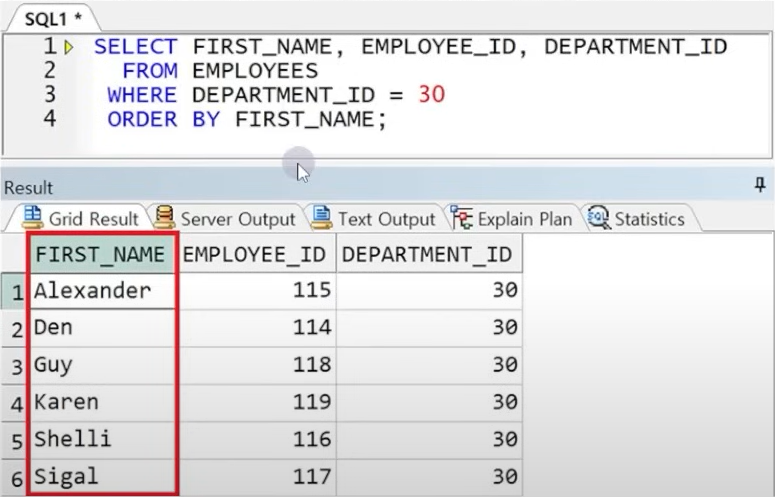Open the Server Output tab
The height and width of the screenshot is (497, 775).
click(x=225, y=218)
